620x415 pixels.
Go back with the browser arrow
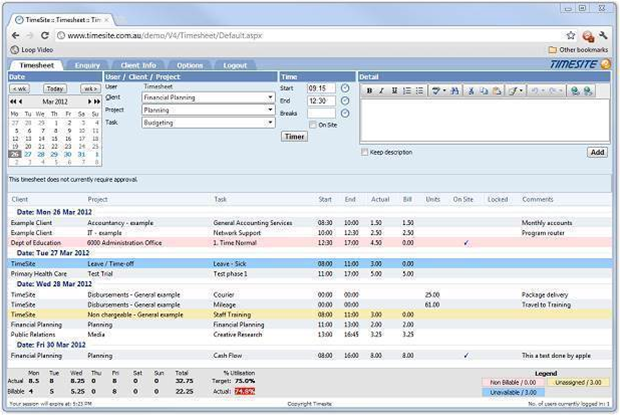point(15,36)
